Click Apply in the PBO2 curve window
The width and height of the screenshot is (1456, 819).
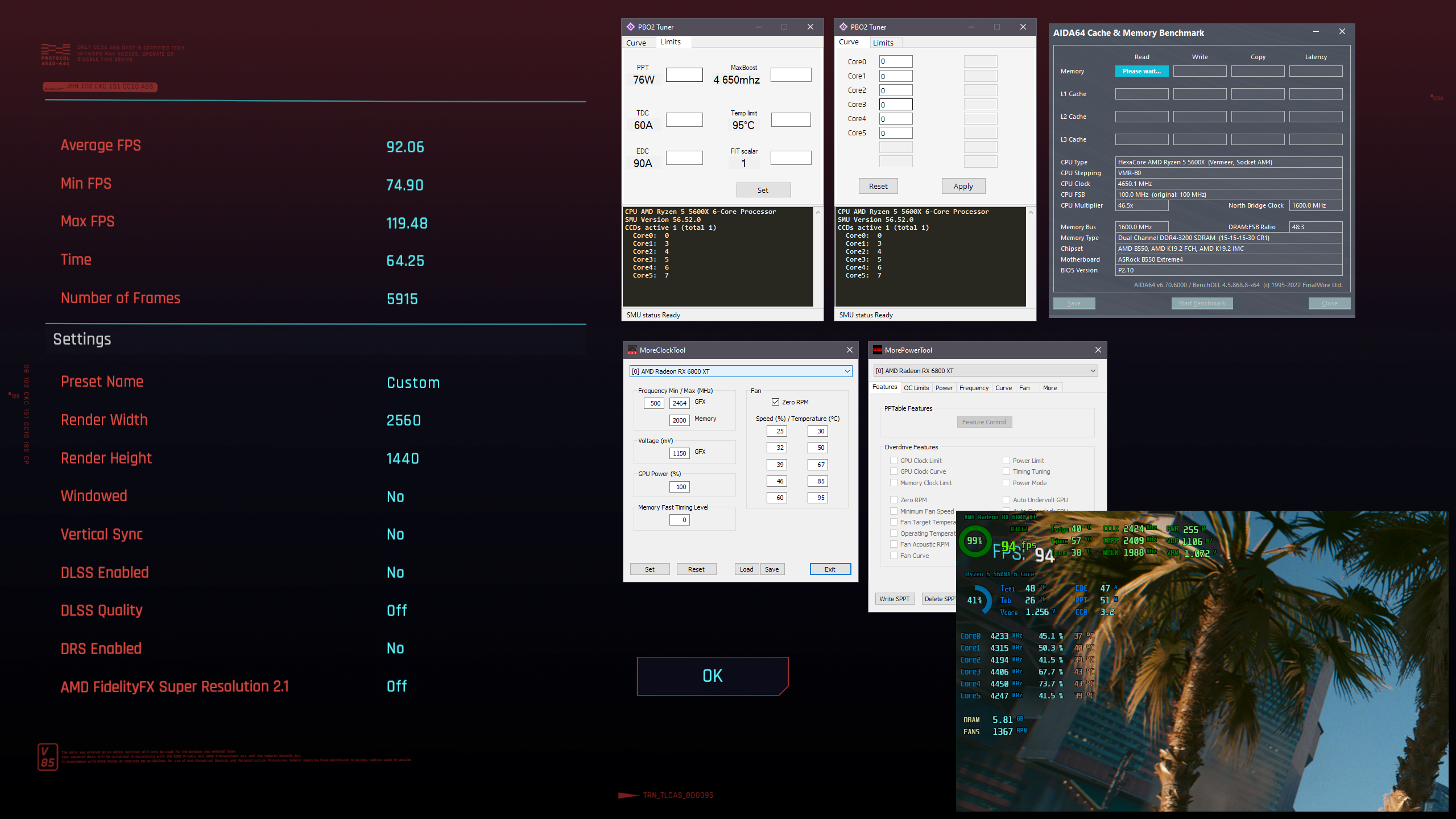point(963,186)
